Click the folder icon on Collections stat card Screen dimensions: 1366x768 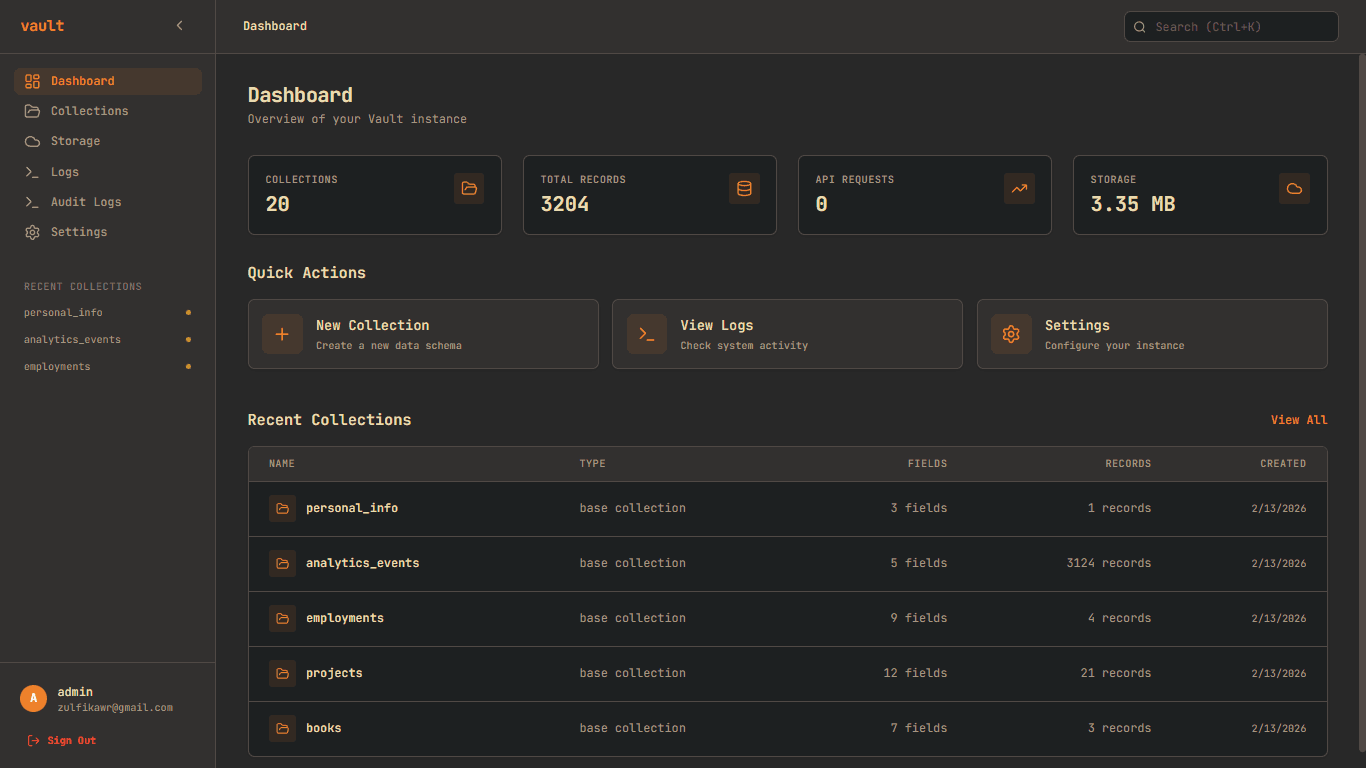coord(469,188)
